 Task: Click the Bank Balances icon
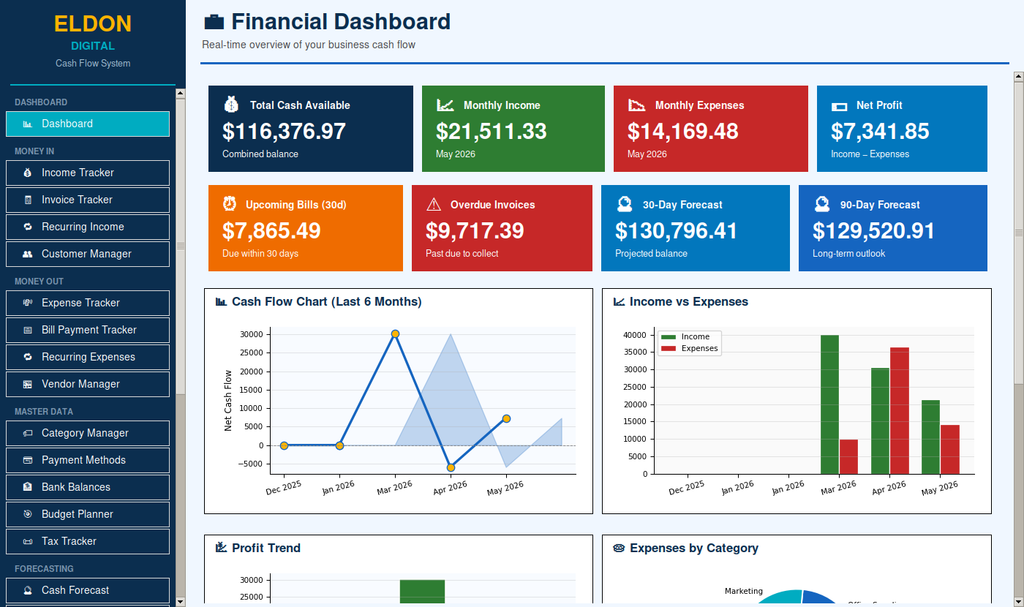[x=27, y=487]
